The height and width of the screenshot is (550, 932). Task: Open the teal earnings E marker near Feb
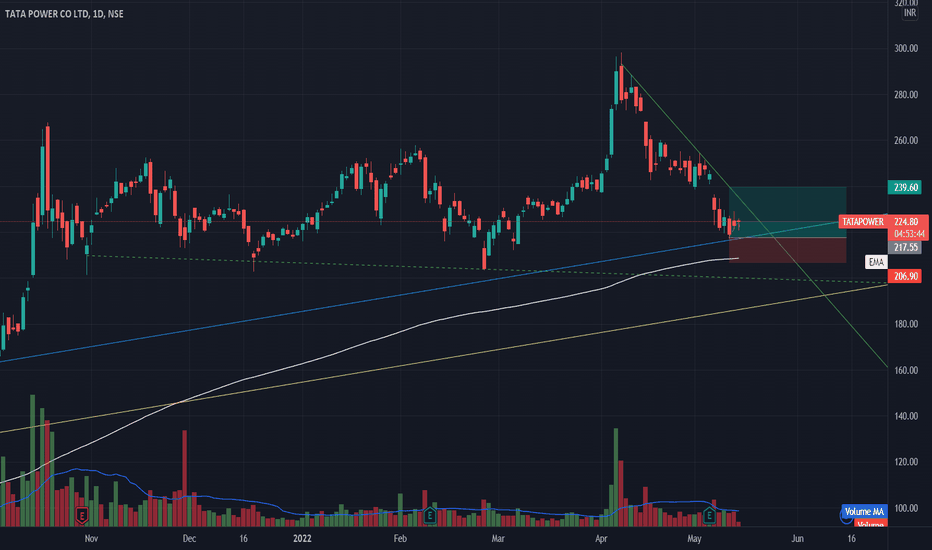coord(430,515)
